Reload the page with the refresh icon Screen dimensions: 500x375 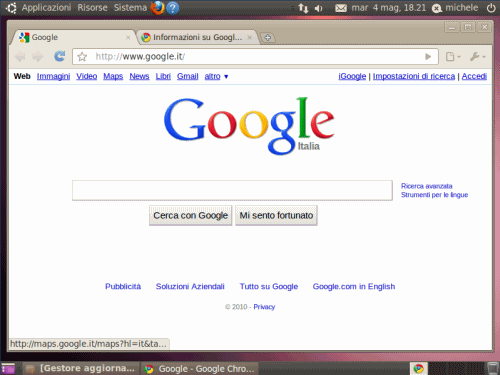point(60,56)
